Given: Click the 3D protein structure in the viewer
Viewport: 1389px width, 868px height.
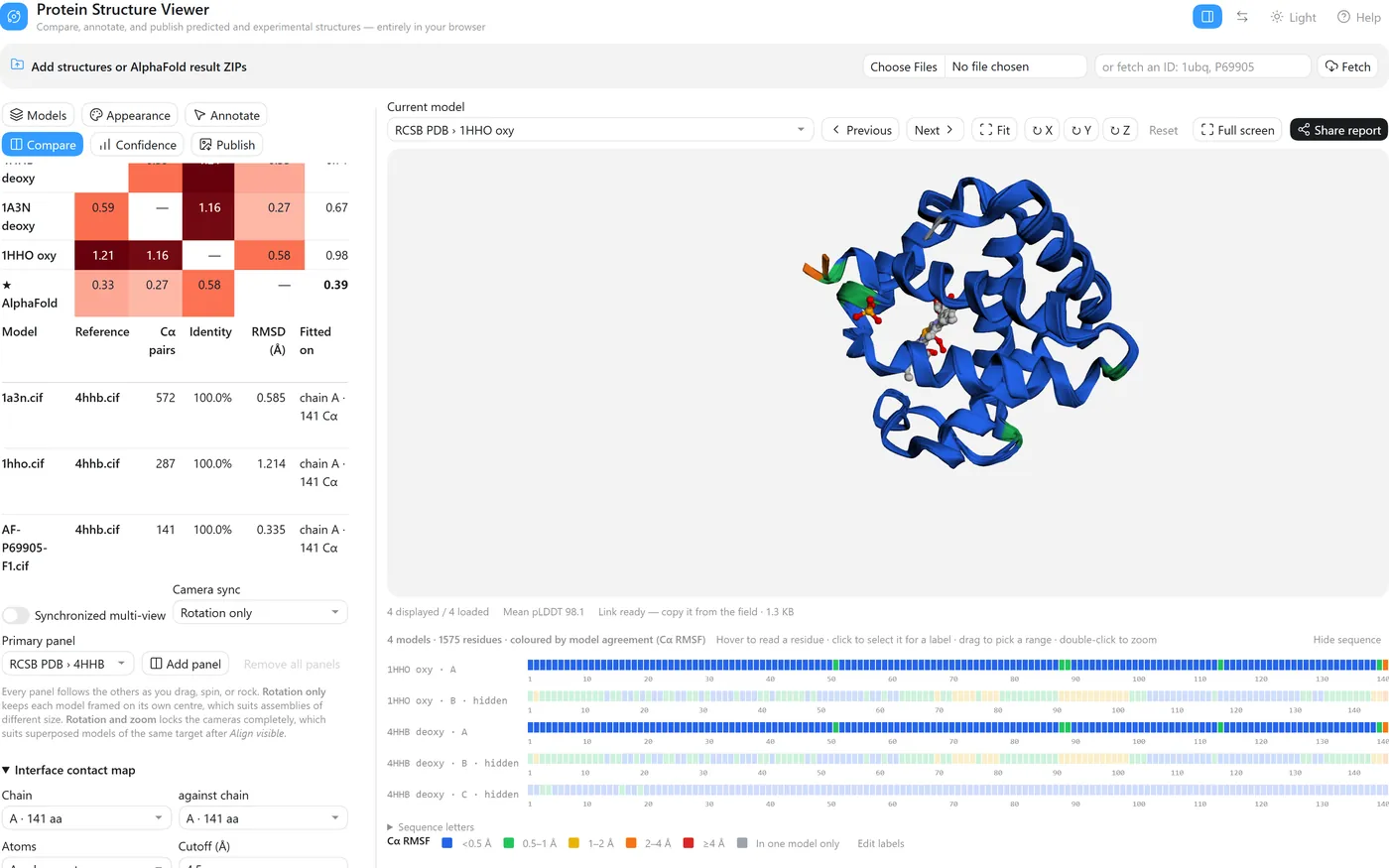Looking at the screenshot, I should [972, 322].
